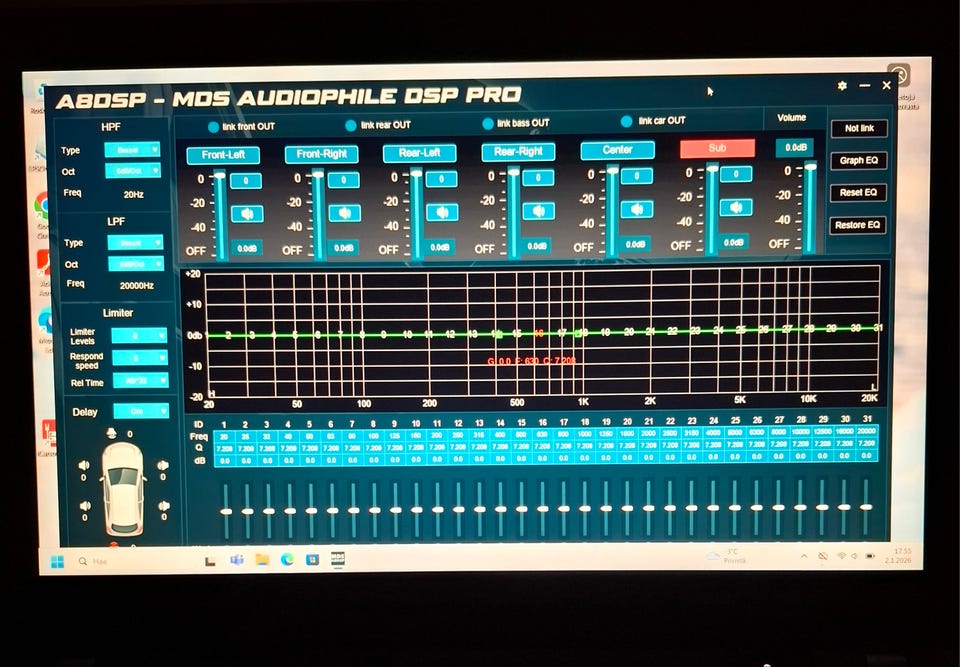Click the Restore EQ button
This screenshot has height=667, width=960.
[x=858, y=225]
